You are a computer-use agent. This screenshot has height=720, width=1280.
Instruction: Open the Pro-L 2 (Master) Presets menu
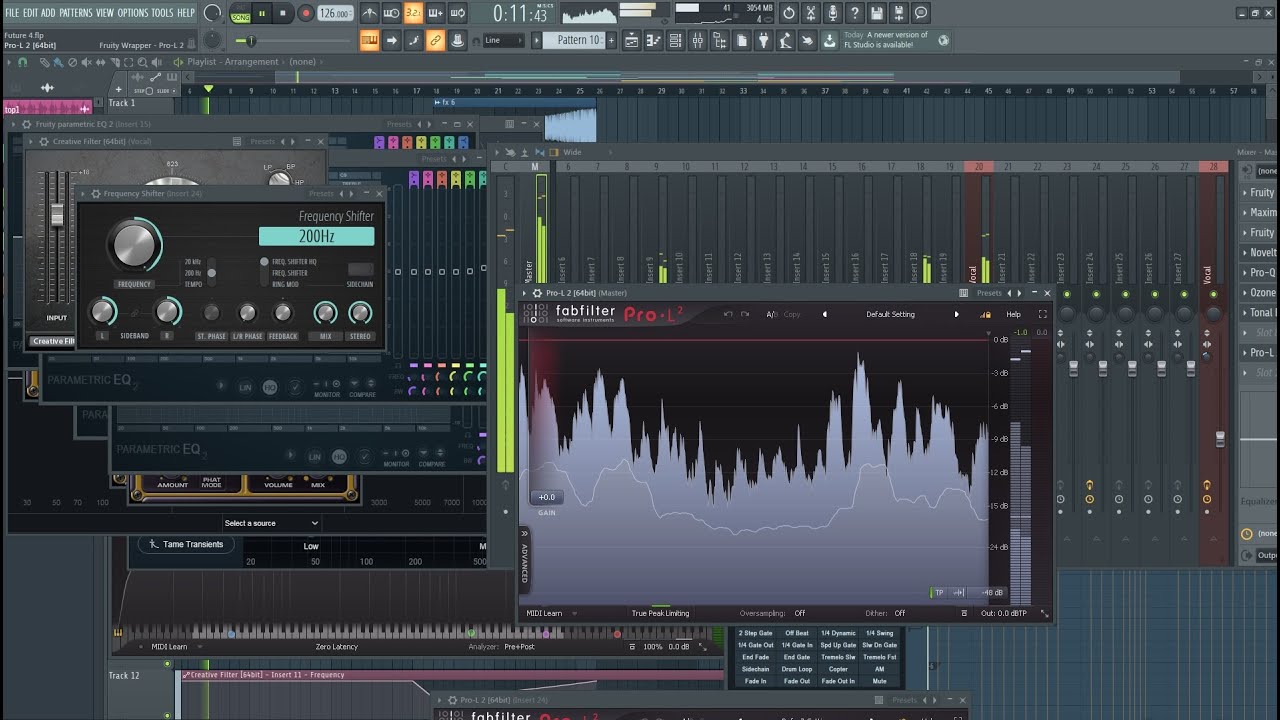[989, 293]
